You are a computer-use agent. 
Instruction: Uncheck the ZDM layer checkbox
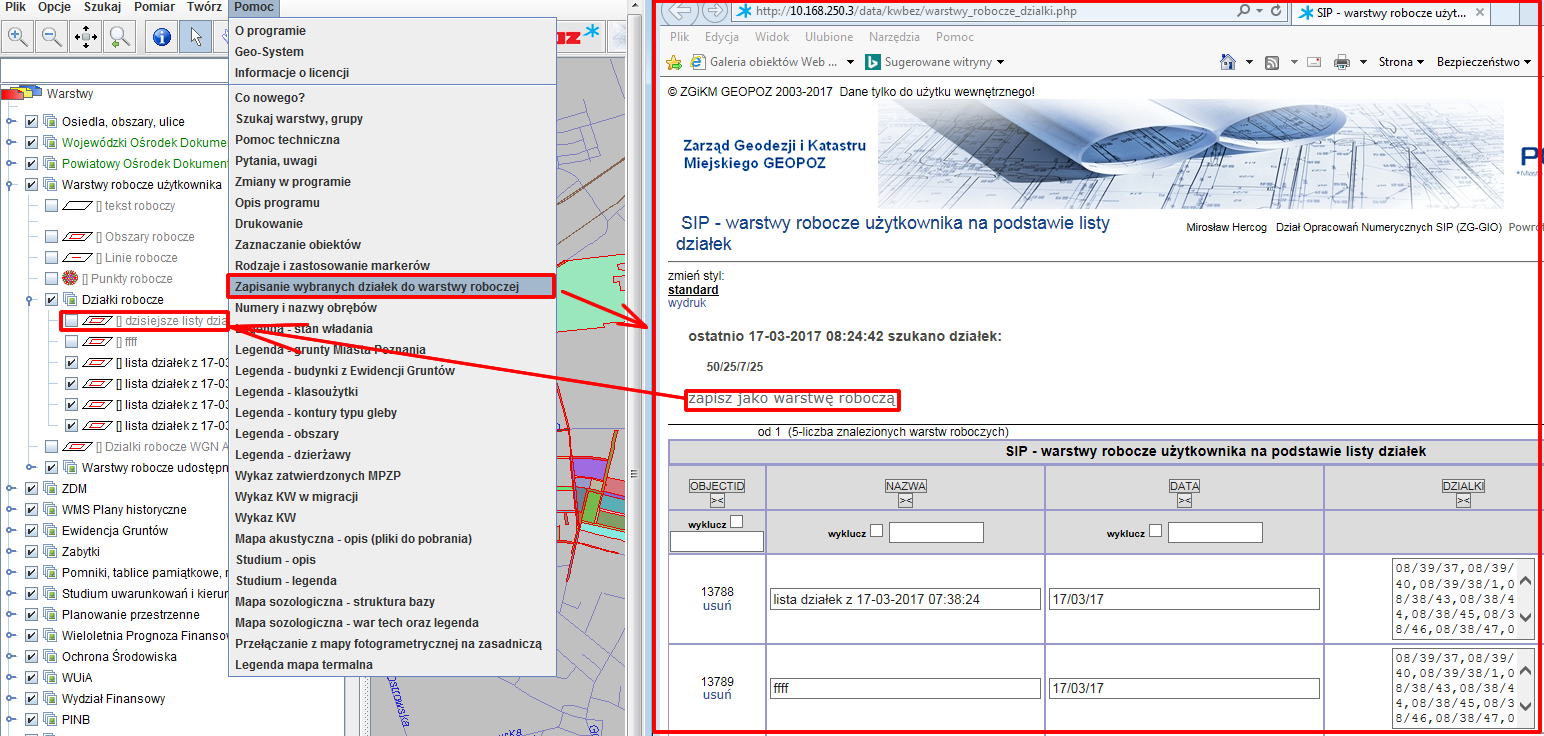coord(31,489)
